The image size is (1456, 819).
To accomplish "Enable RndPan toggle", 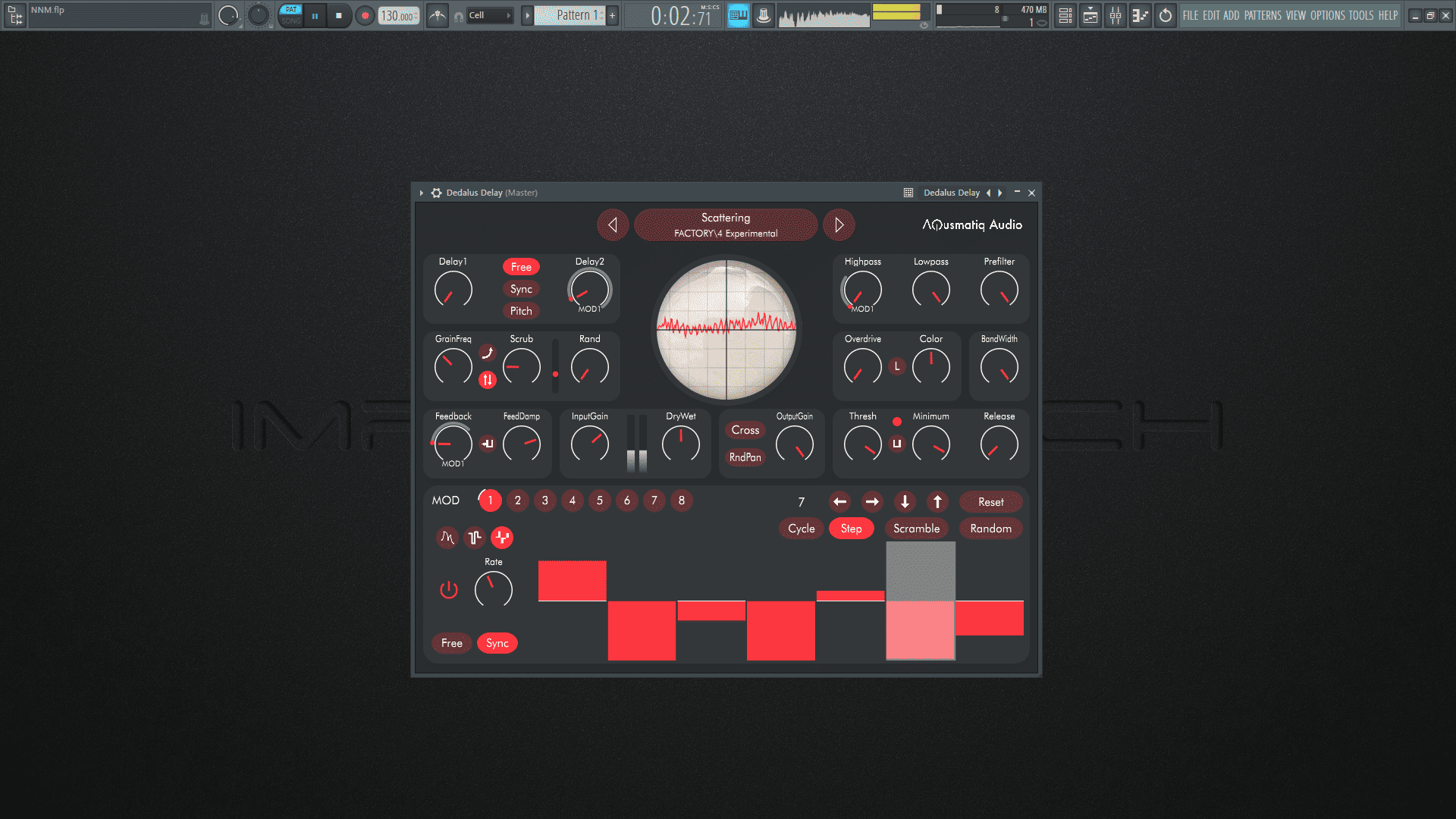I will pos(745,457).
